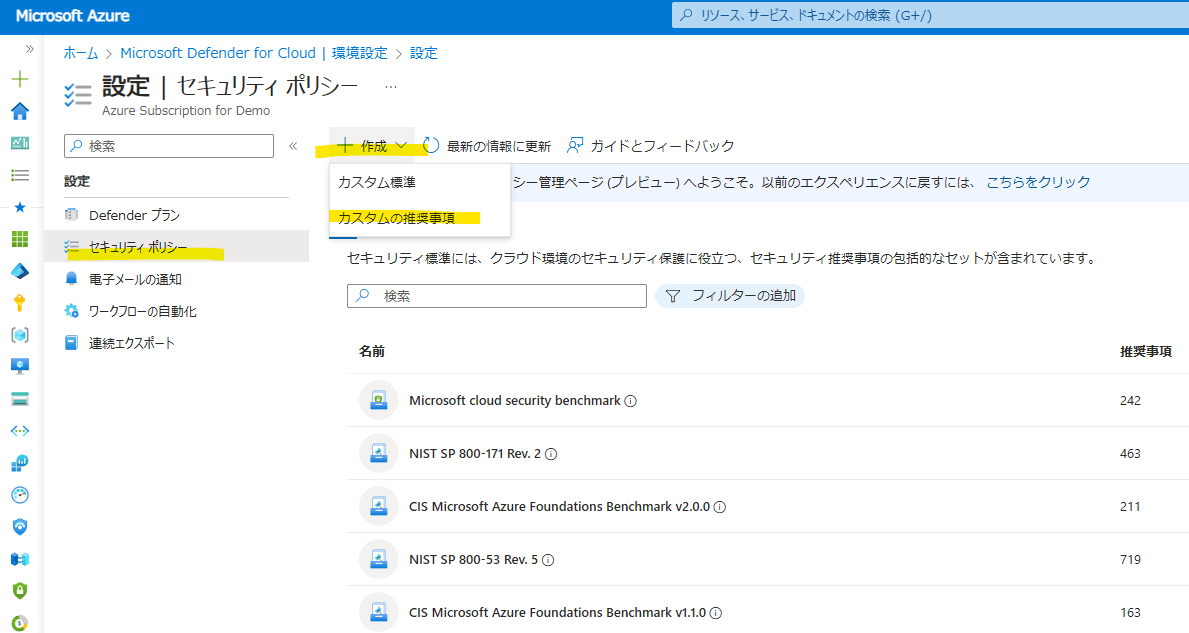Open the blue blocks chart sidebar icon
This screenshot has height=633, width=1189.
tap(20, 463)
